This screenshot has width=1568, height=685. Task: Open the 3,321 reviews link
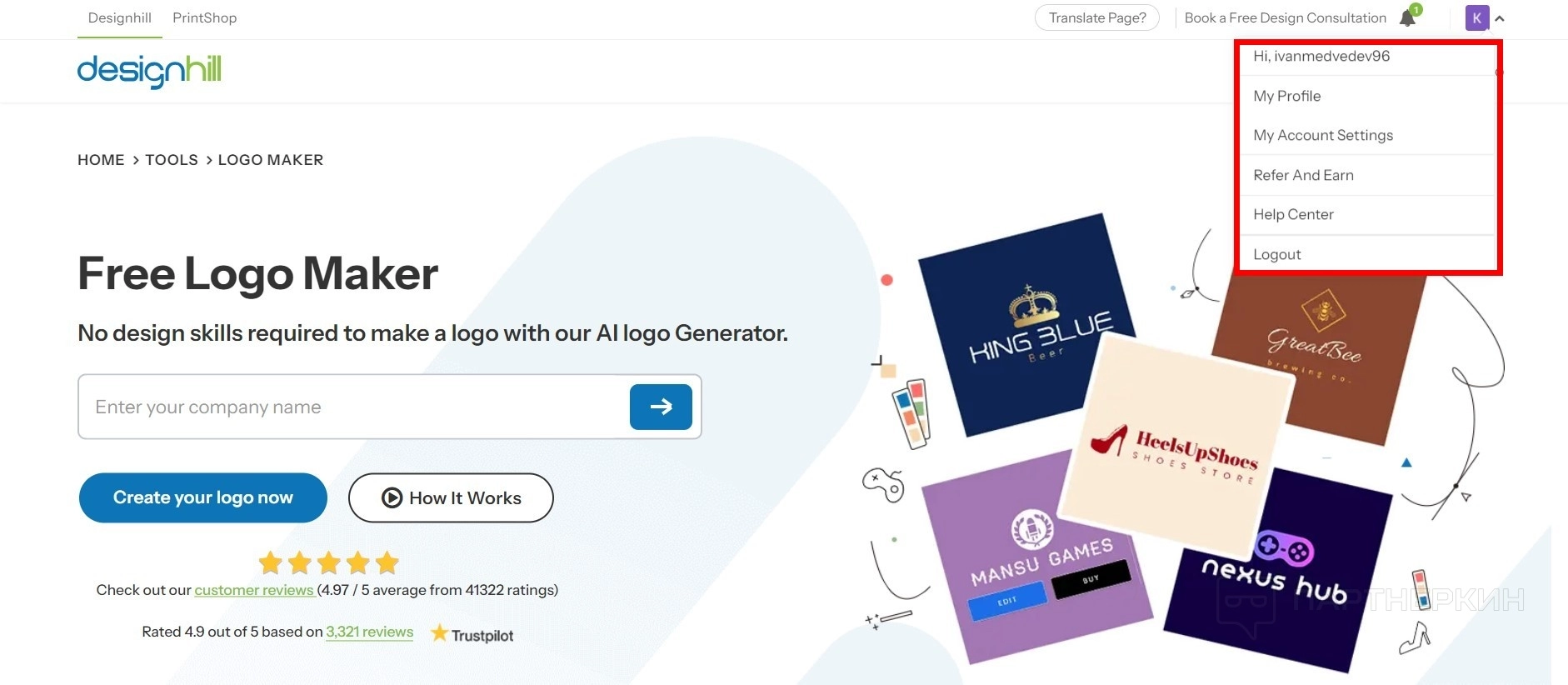pyautogui.click(x=369, y=632)
